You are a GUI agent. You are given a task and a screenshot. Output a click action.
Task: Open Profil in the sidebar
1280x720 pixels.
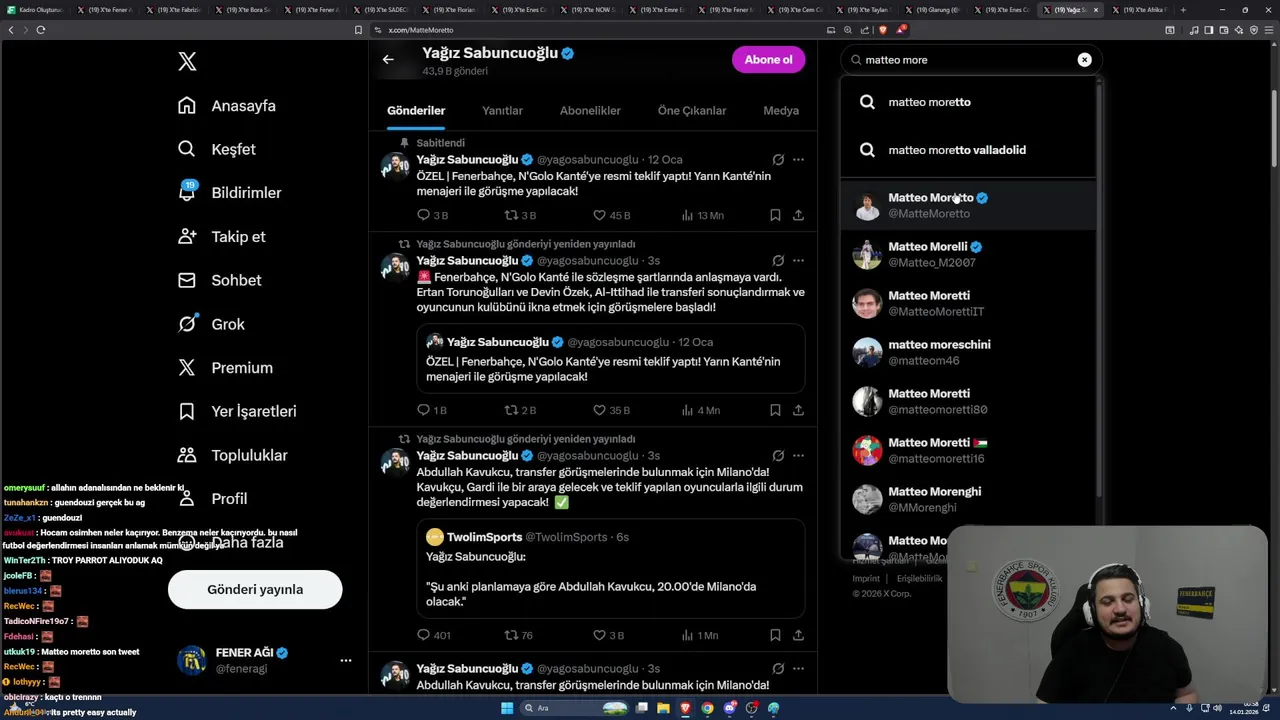click(212, 499)
